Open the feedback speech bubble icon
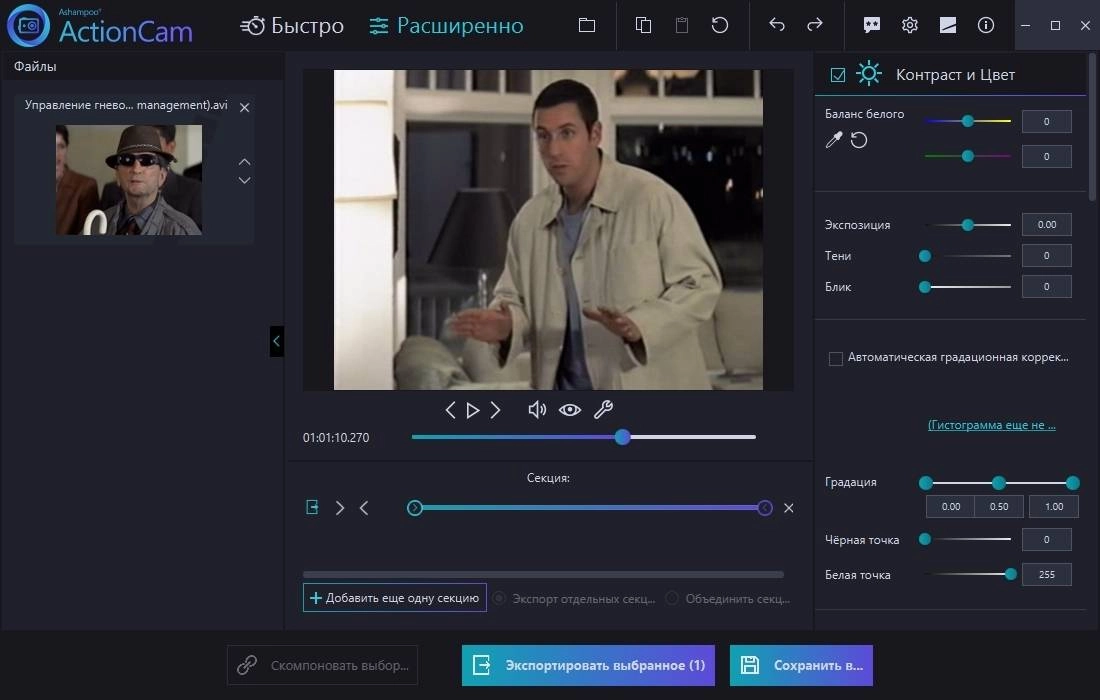Viewport: 1100px width, 700px height. [871, 25]
